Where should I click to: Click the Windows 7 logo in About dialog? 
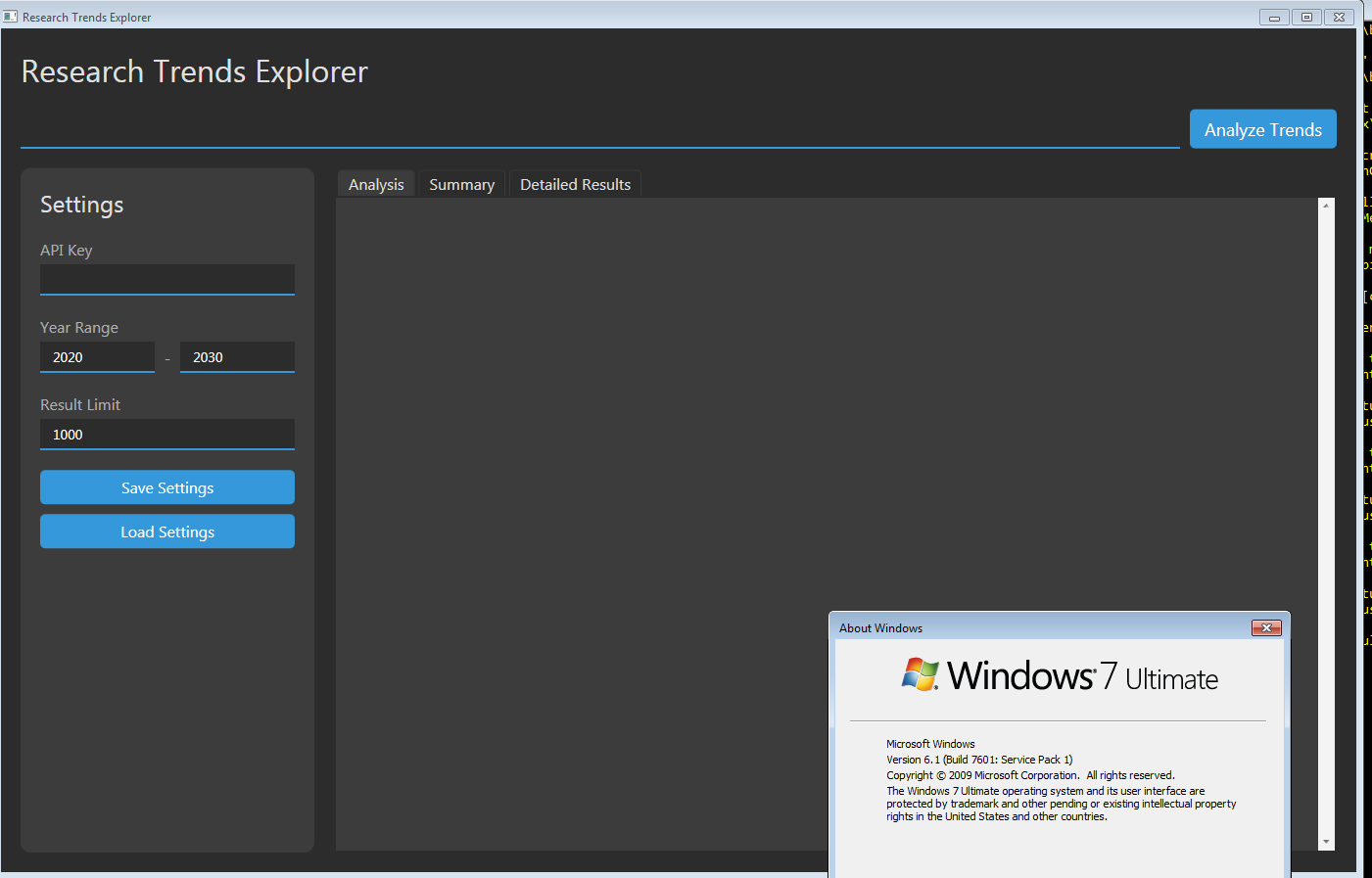[920, 675]
